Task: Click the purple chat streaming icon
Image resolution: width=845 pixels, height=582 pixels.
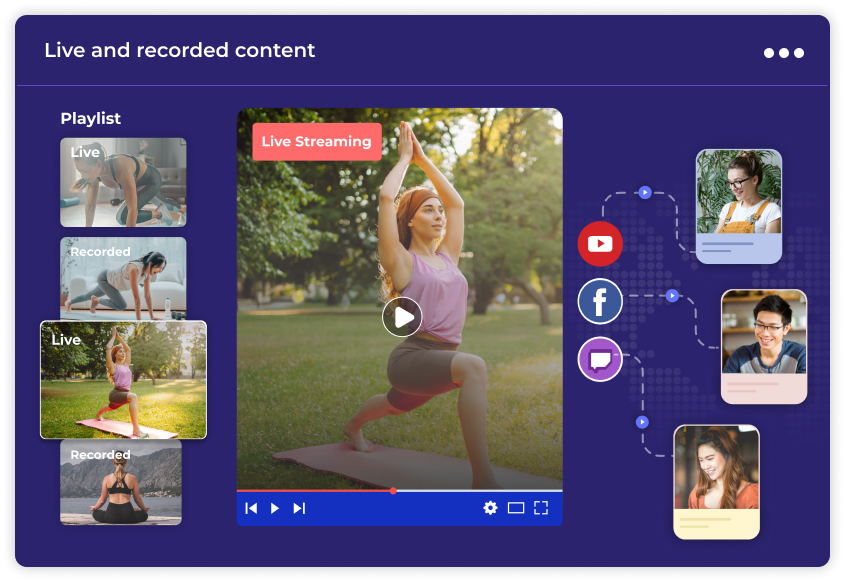Action: (600, 359)
